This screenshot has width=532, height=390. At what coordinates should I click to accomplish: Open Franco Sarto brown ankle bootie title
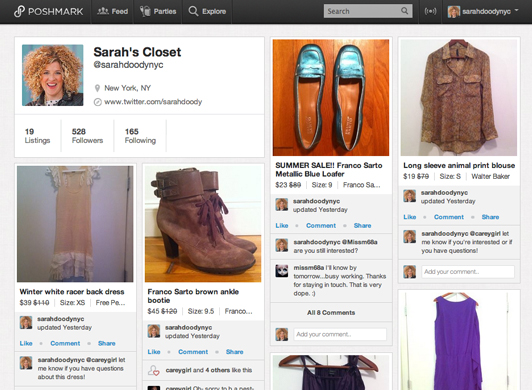click(x=193, y=296)
